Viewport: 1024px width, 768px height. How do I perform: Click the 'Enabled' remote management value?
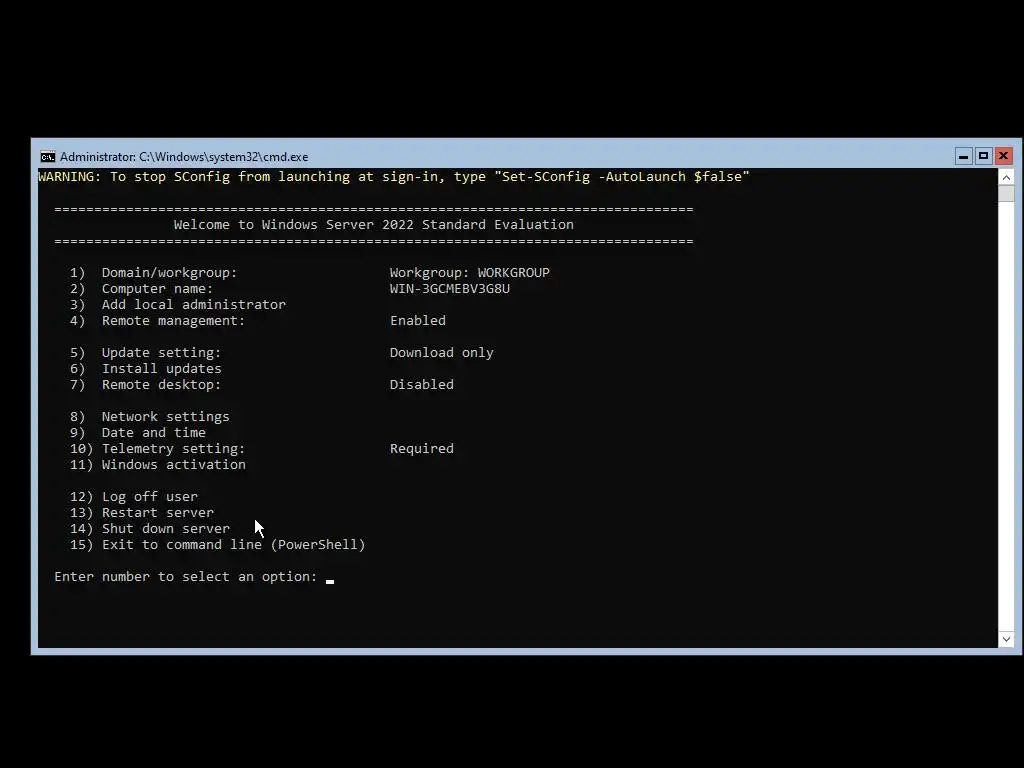pyautogui.click(x=418, y=321)
